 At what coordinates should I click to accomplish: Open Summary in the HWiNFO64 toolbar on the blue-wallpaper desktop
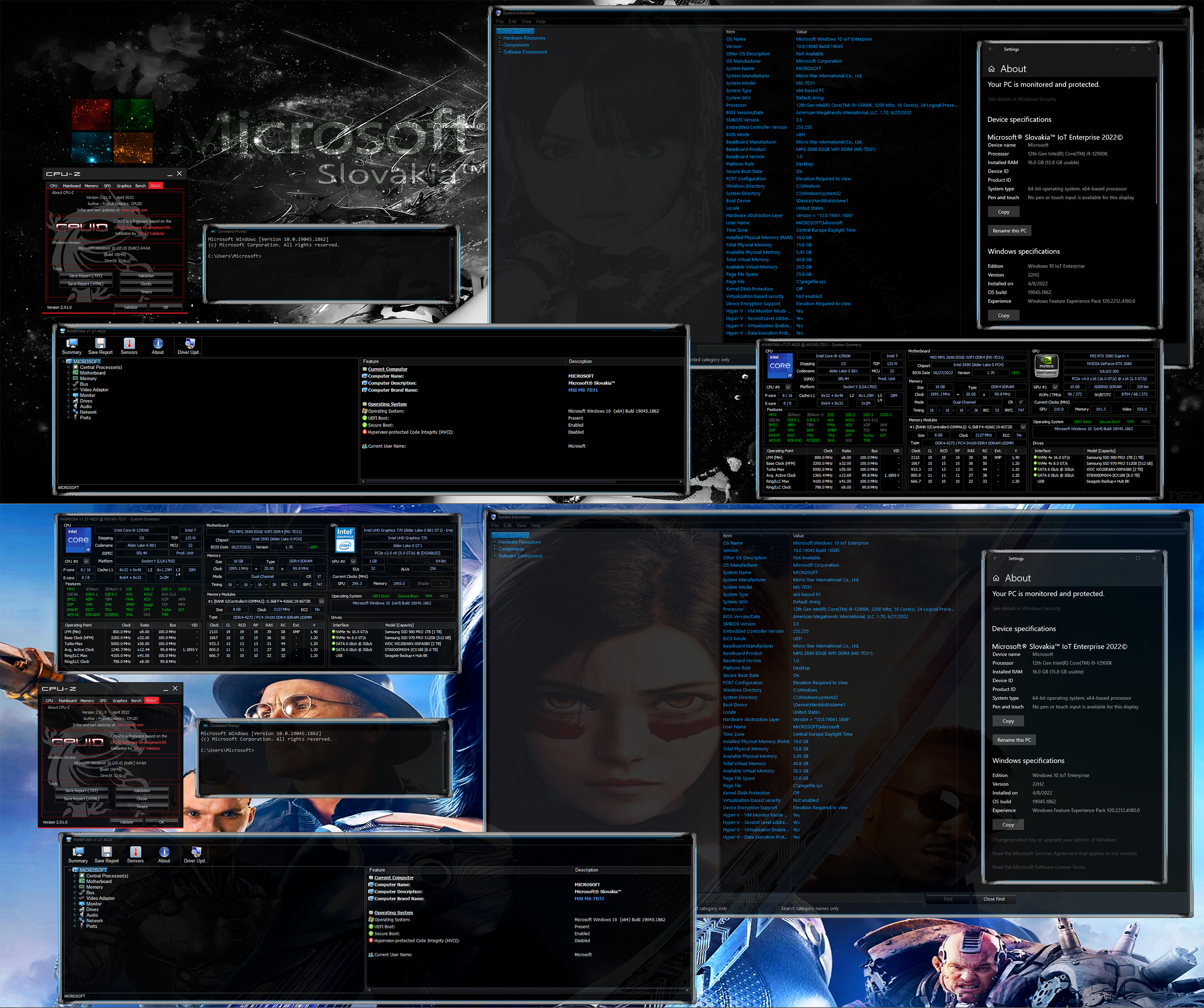tap(78, 854)
